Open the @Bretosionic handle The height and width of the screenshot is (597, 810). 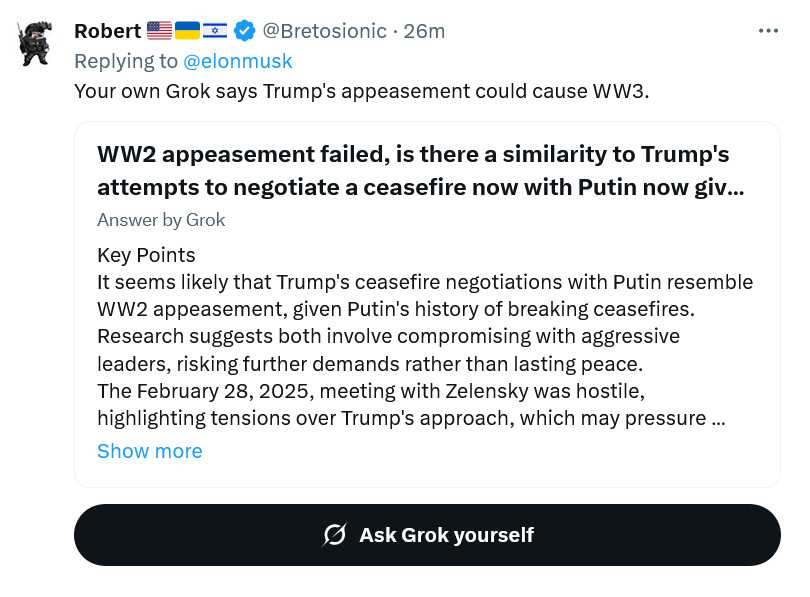324,31
